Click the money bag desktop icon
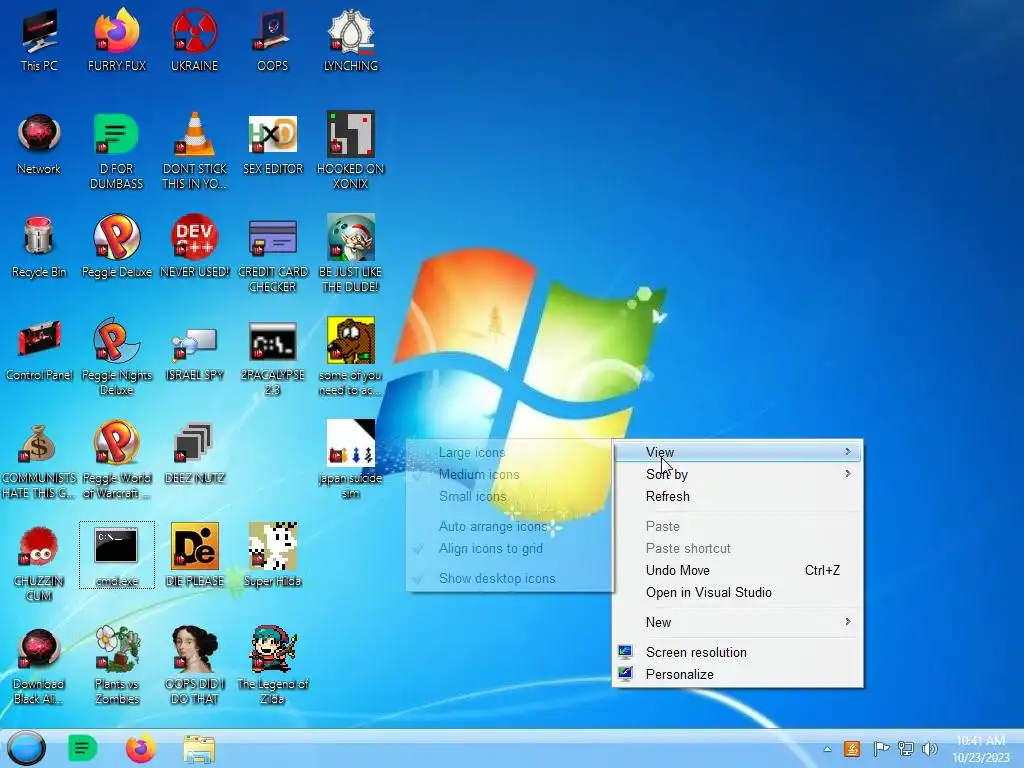The width and height of the screenshot is (1024, 768). [39, 460]
